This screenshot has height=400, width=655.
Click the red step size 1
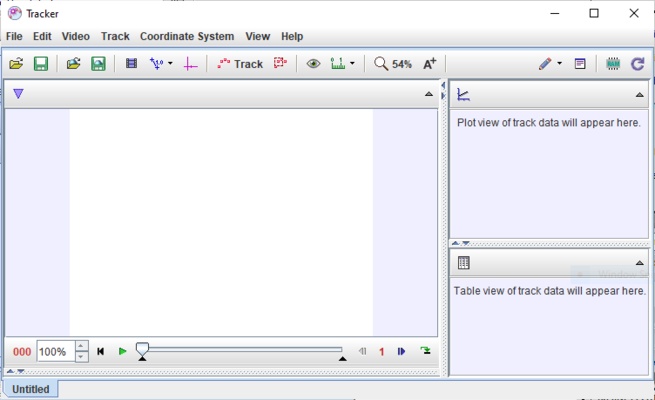(x=381, y=352)
